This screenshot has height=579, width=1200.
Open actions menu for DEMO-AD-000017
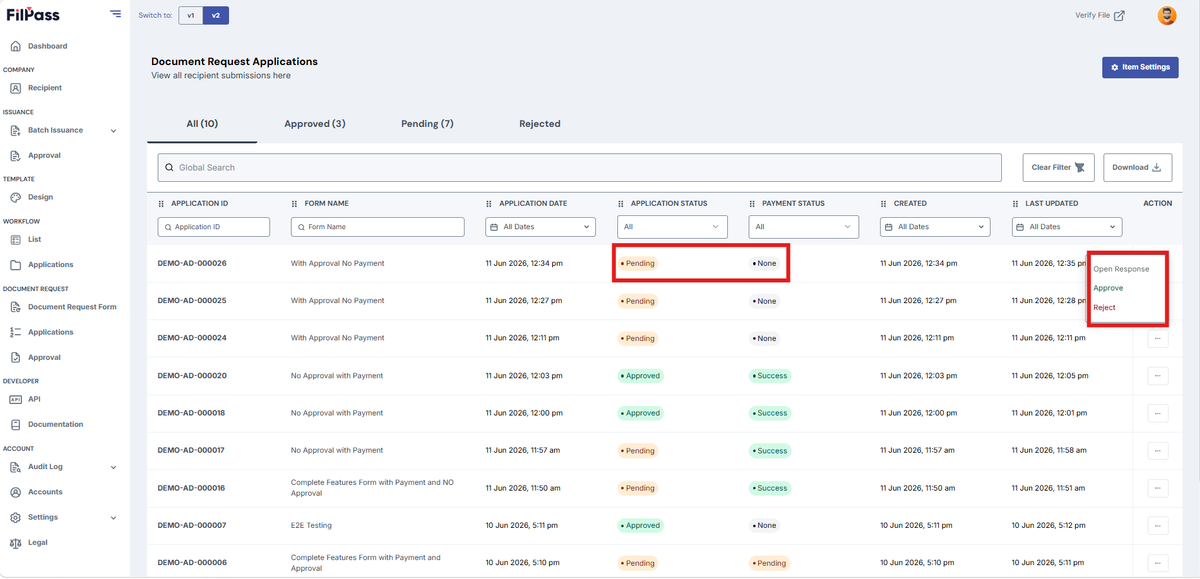click(x=1157, y=451)
